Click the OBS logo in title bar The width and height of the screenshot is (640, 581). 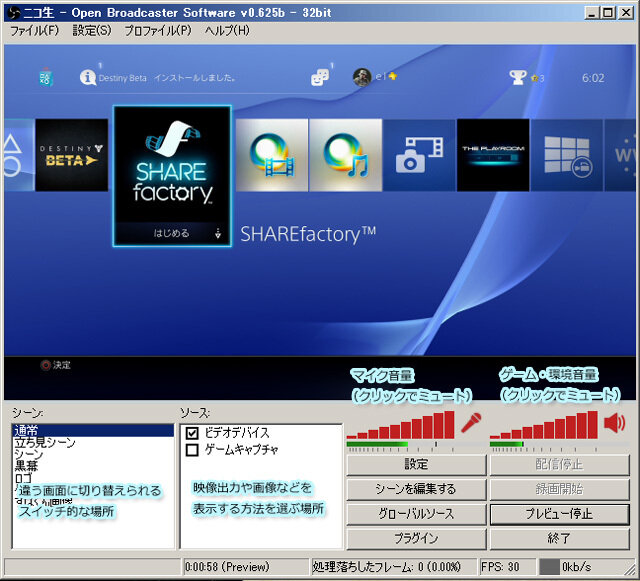(x=15, y=13)
